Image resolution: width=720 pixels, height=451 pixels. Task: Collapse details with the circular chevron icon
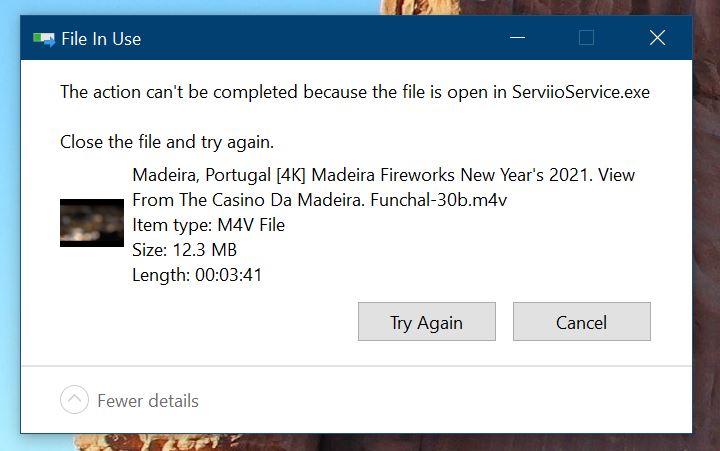[74, 401]
